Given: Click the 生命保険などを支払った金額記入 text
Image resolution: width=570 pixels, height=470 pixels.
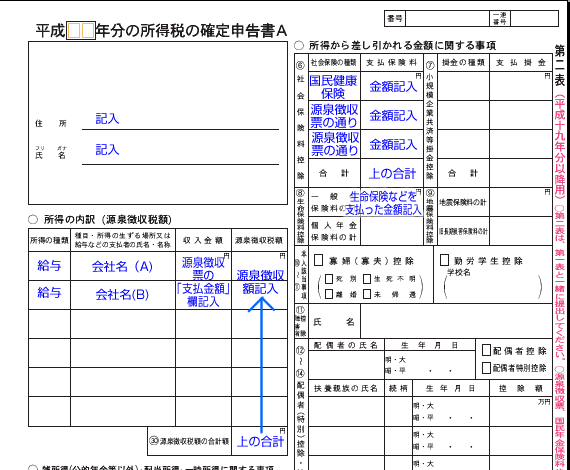Looking at the screenshot, I should point(383,203).
